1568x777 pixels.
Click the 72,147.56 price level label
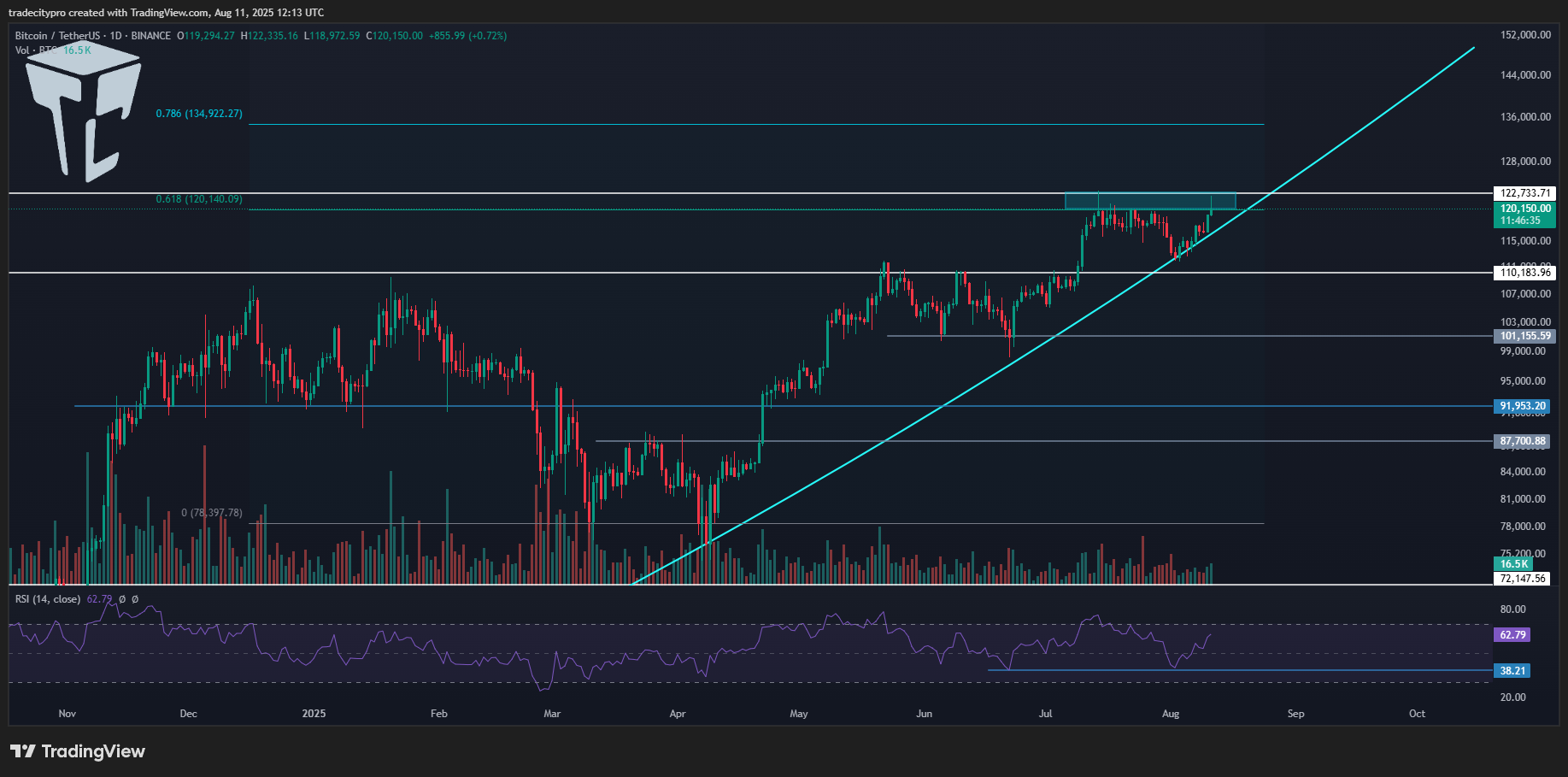pyautogui.click(x=1522, y=579)
